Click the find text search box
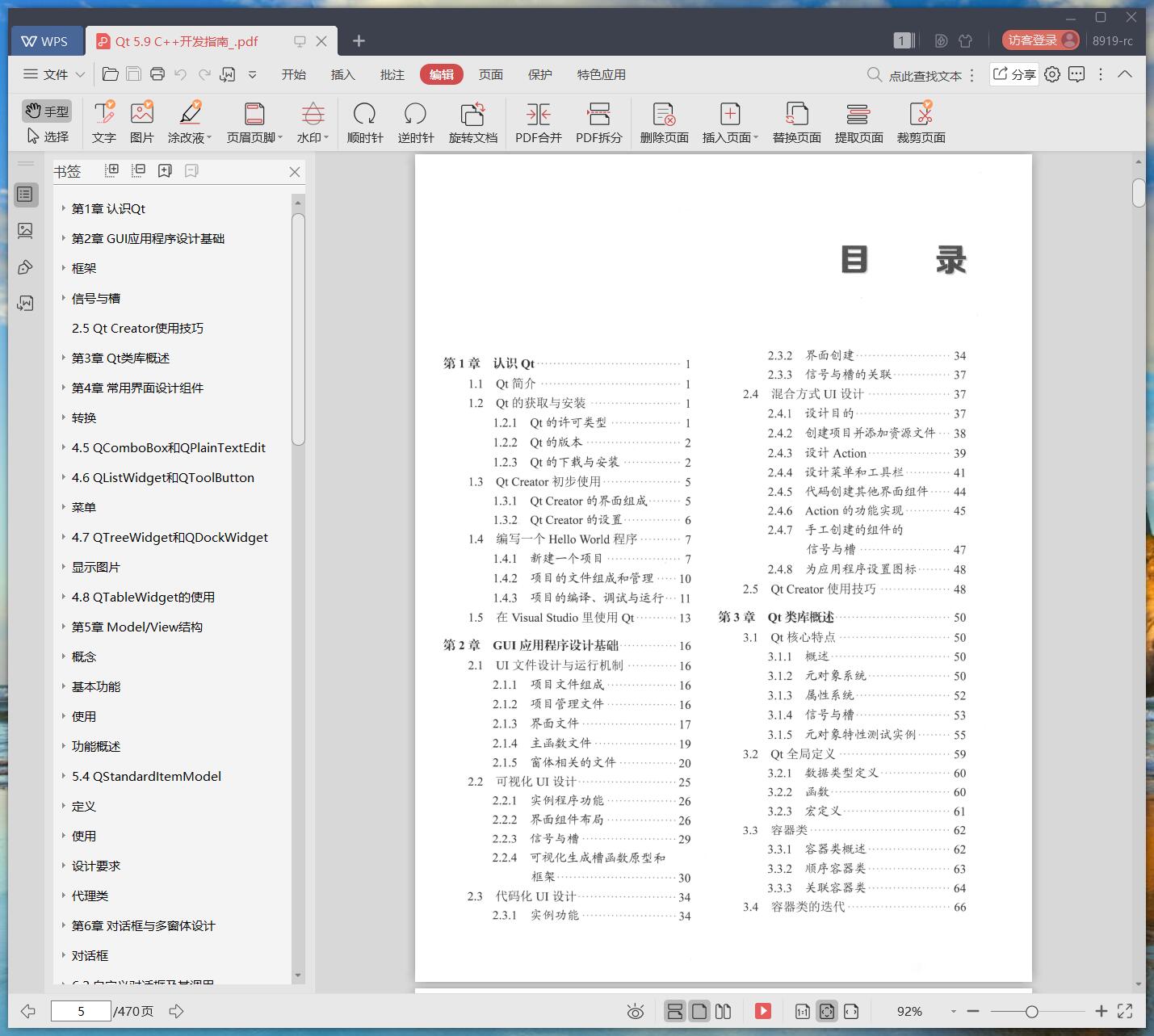The height and width of the screenshot is (1036, 1154). (x=915, y=75)
